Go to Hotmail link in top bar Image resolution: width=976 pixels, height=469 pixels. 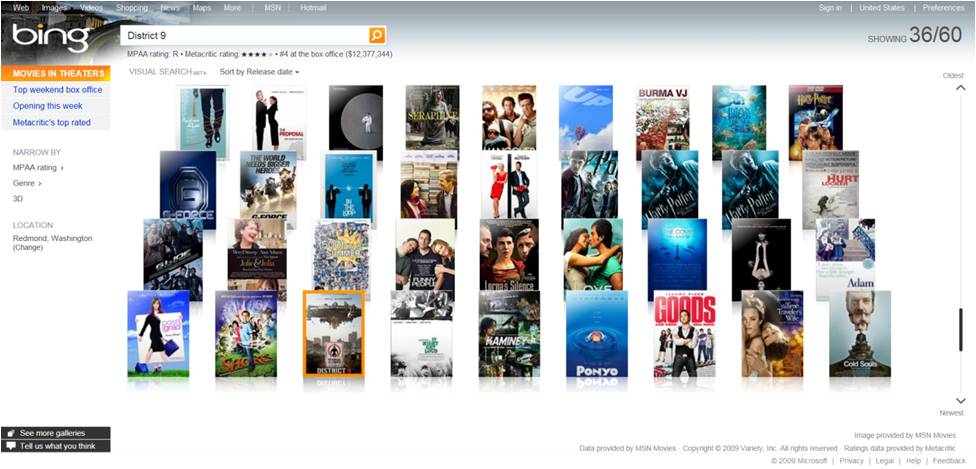point(313,8)
